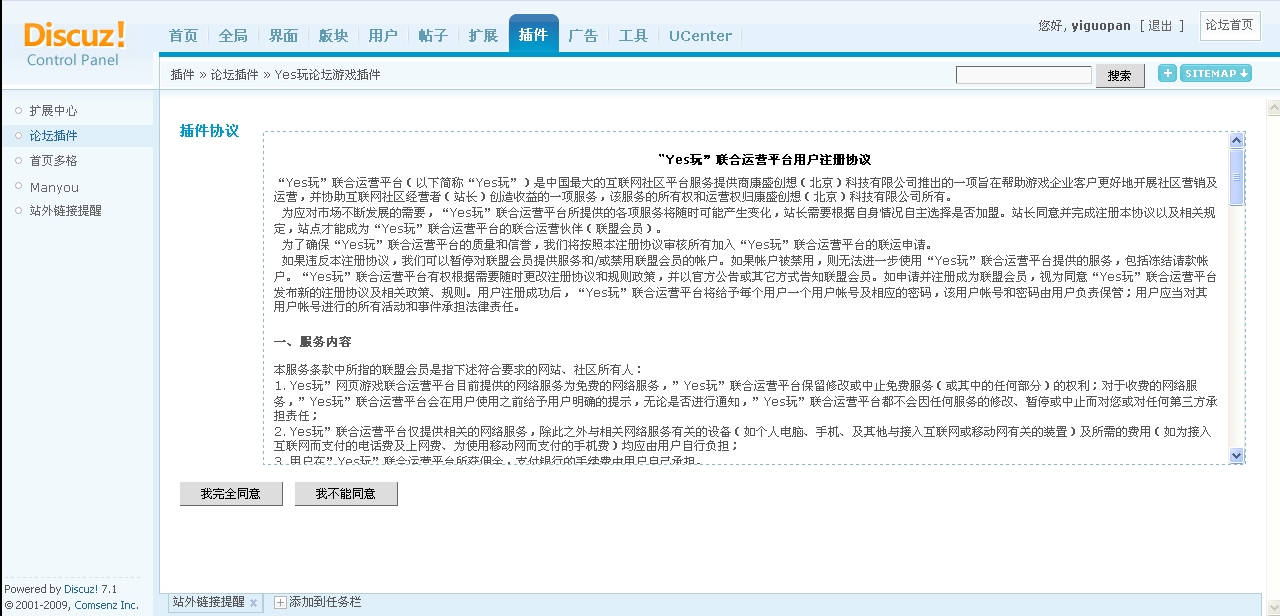Click the 一、服务内容 heading

pyautogui.click(x=312, y=342)
